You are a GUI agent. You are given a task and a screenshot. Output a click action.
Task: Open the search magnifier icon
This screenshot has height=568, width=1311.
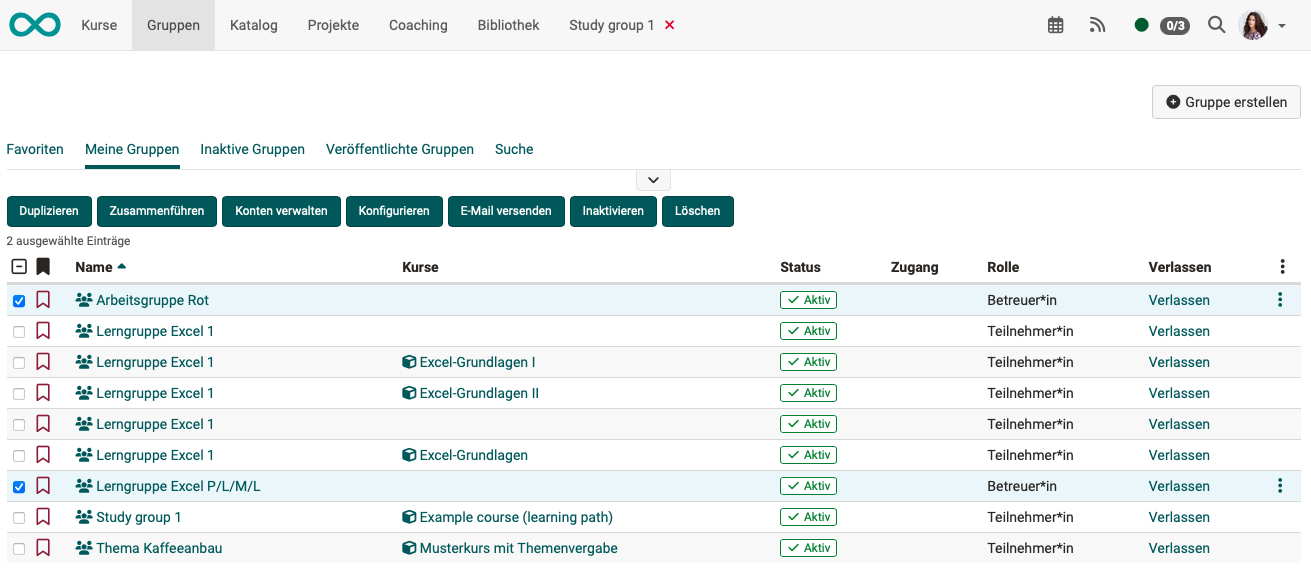[1216, 25]
